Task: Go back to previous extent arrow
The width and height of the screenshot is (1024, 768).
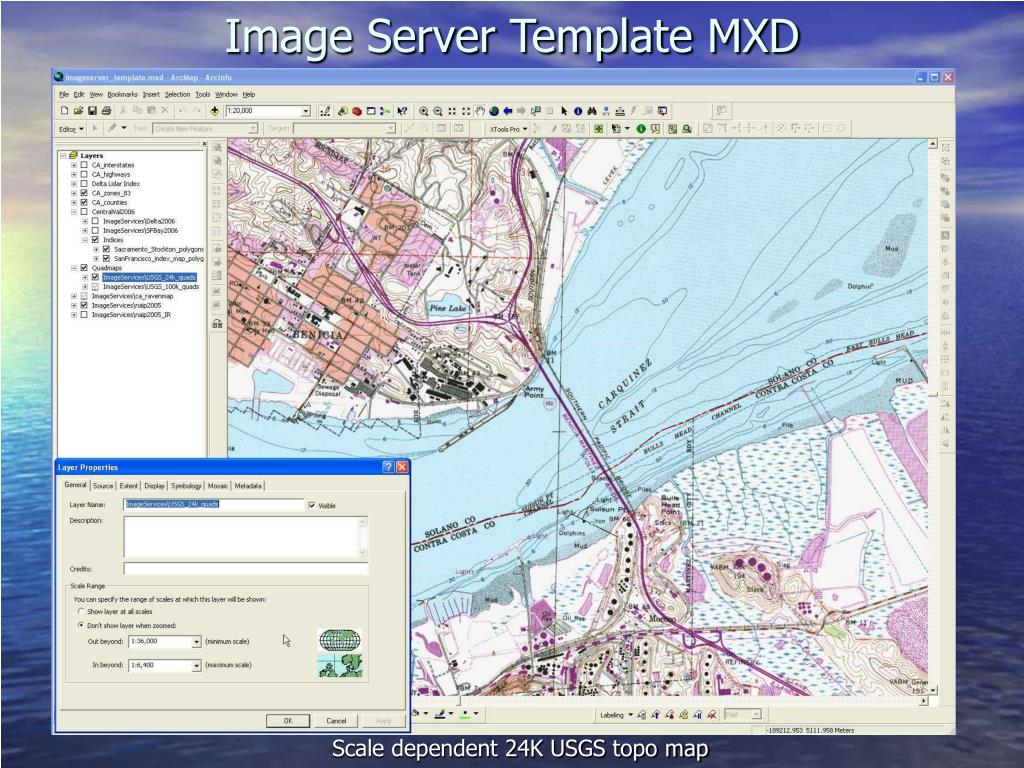Action: point(507,111)
